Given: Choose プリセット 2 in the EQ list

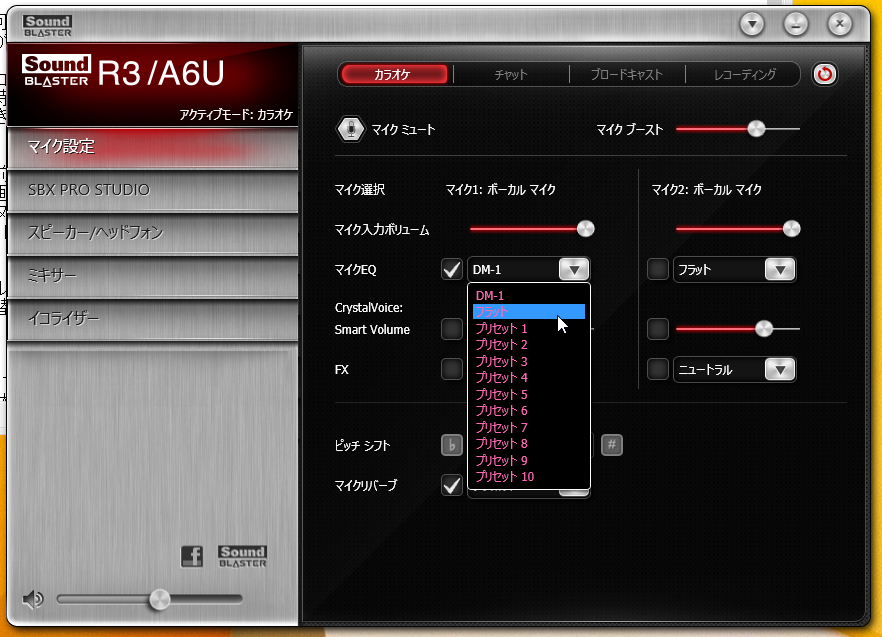Looking at the screenshot, I should coord(529,345).
